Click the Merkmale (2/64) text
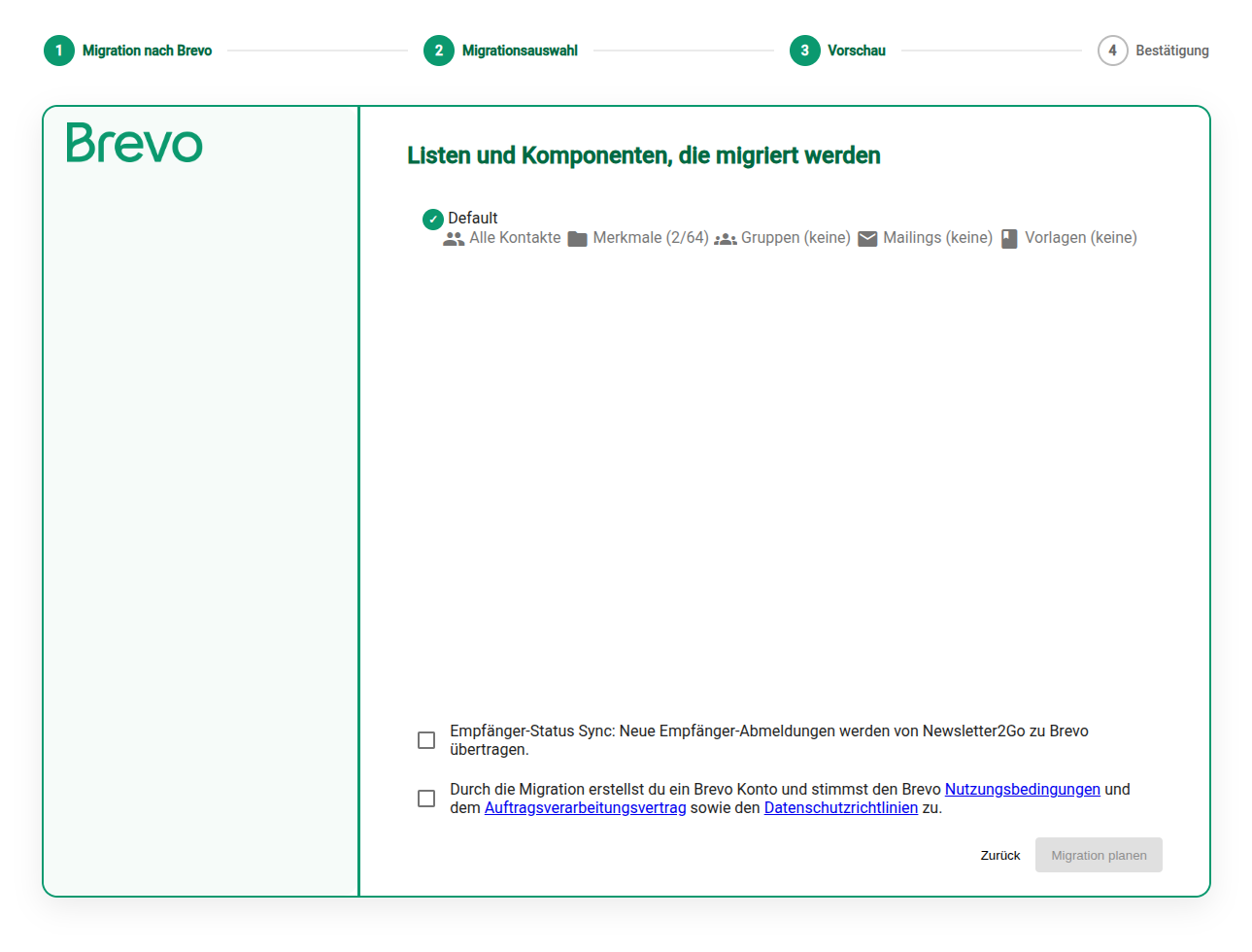 651,238
